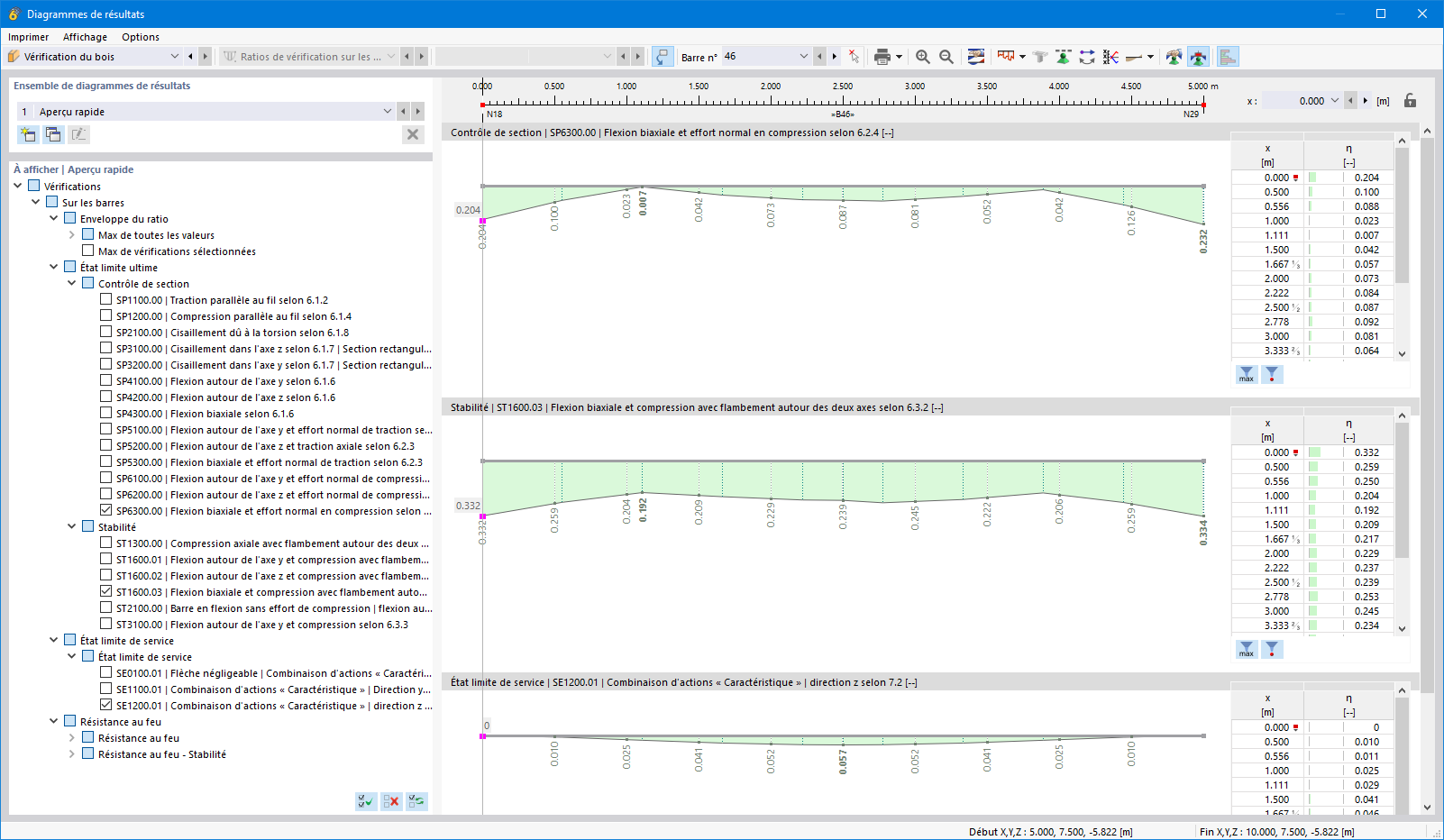Viewport: 1444px width, 840px height.
Task: Expand the Résistance au feu - Stabilité node
Action: coord(71,753)
